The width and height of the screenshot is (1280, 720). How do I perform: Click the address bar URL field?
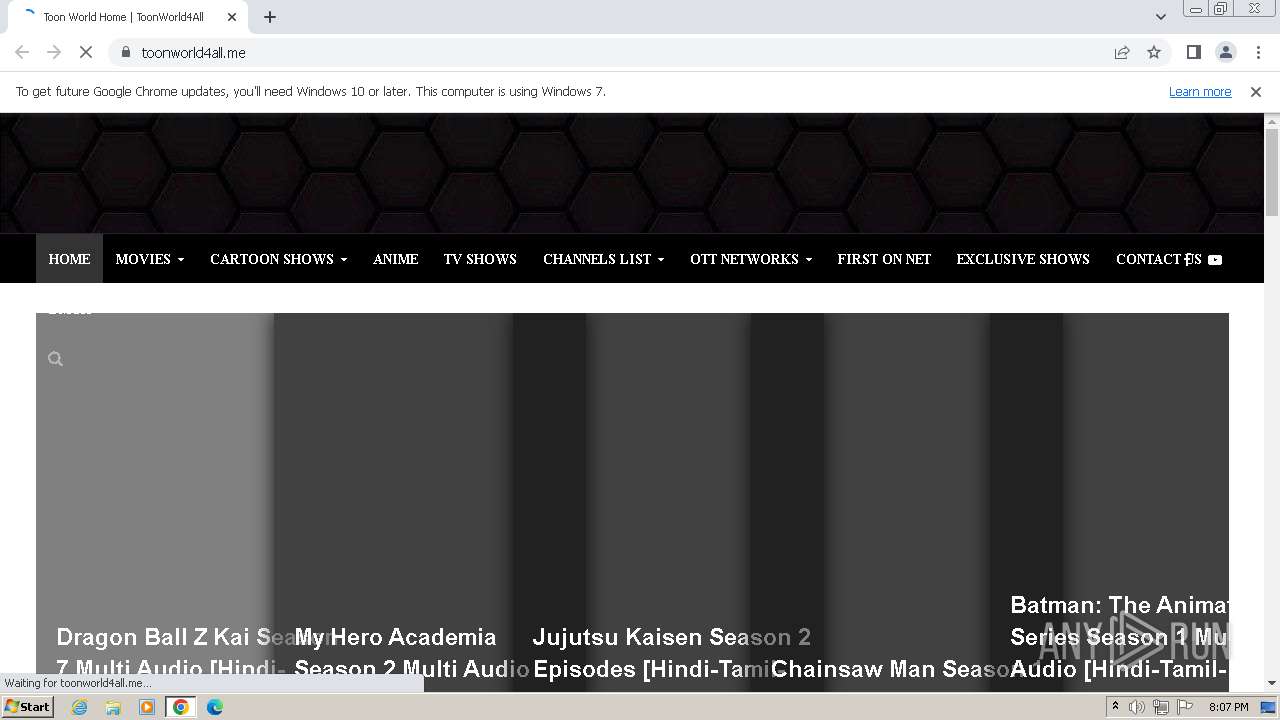[620, 52]
